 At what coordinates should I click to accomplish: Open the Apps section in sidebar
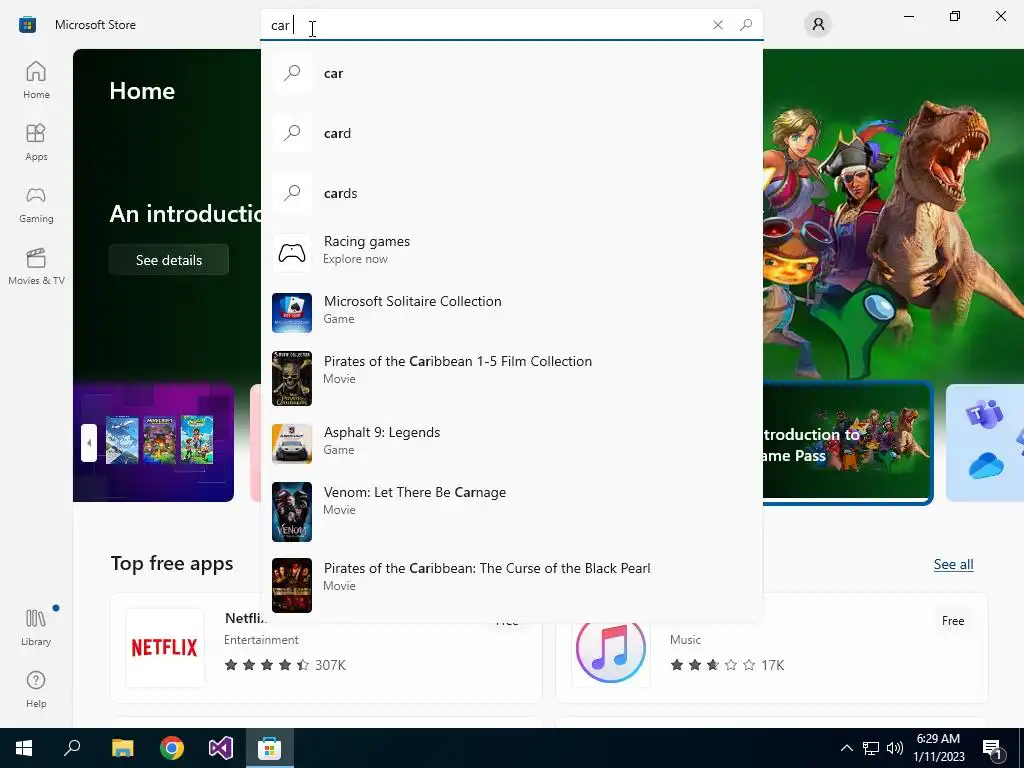click(36, 142)
